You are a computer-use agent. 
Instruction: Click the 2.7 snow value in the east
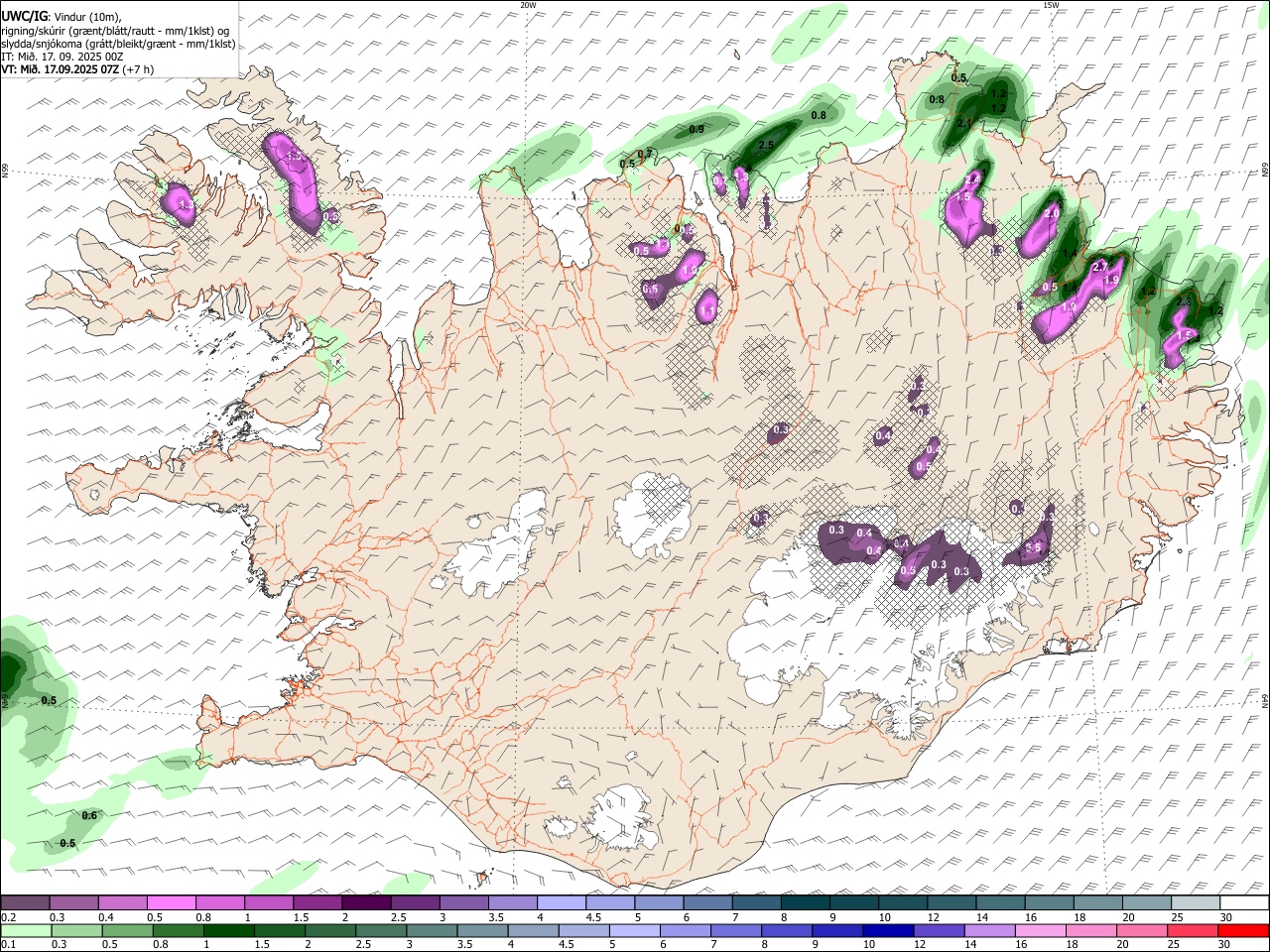pos(1099,268)
